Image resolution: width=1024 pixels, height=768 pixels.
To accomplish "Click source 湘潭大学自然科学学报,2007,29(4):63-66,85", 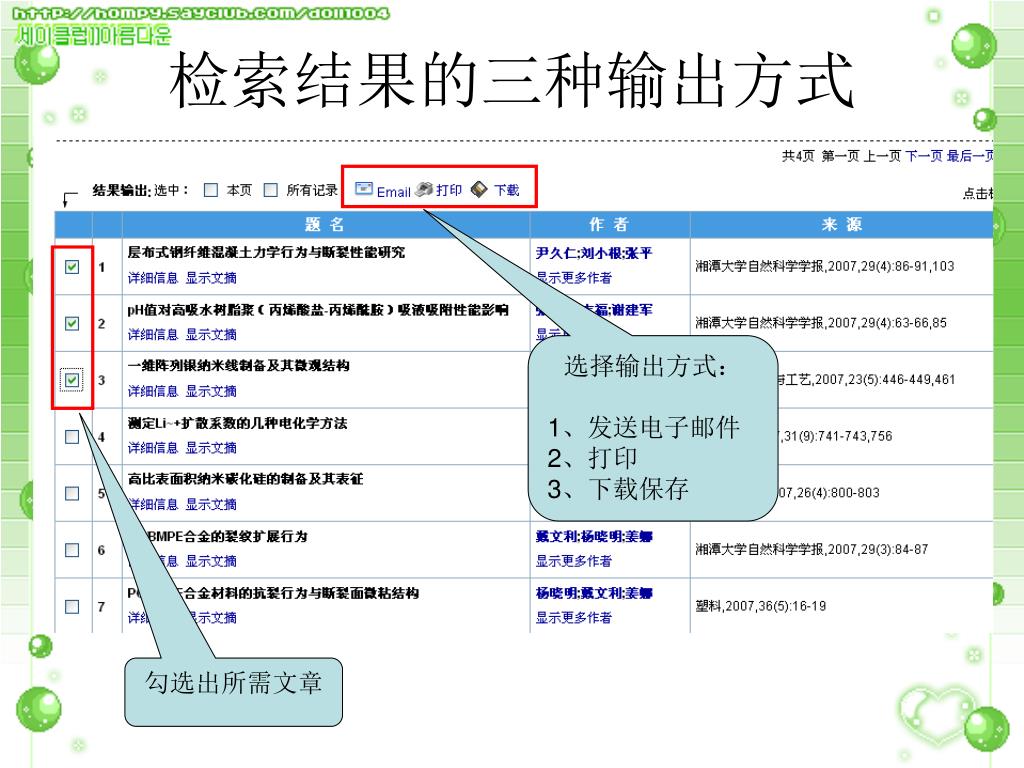I will tap(821, 323).
